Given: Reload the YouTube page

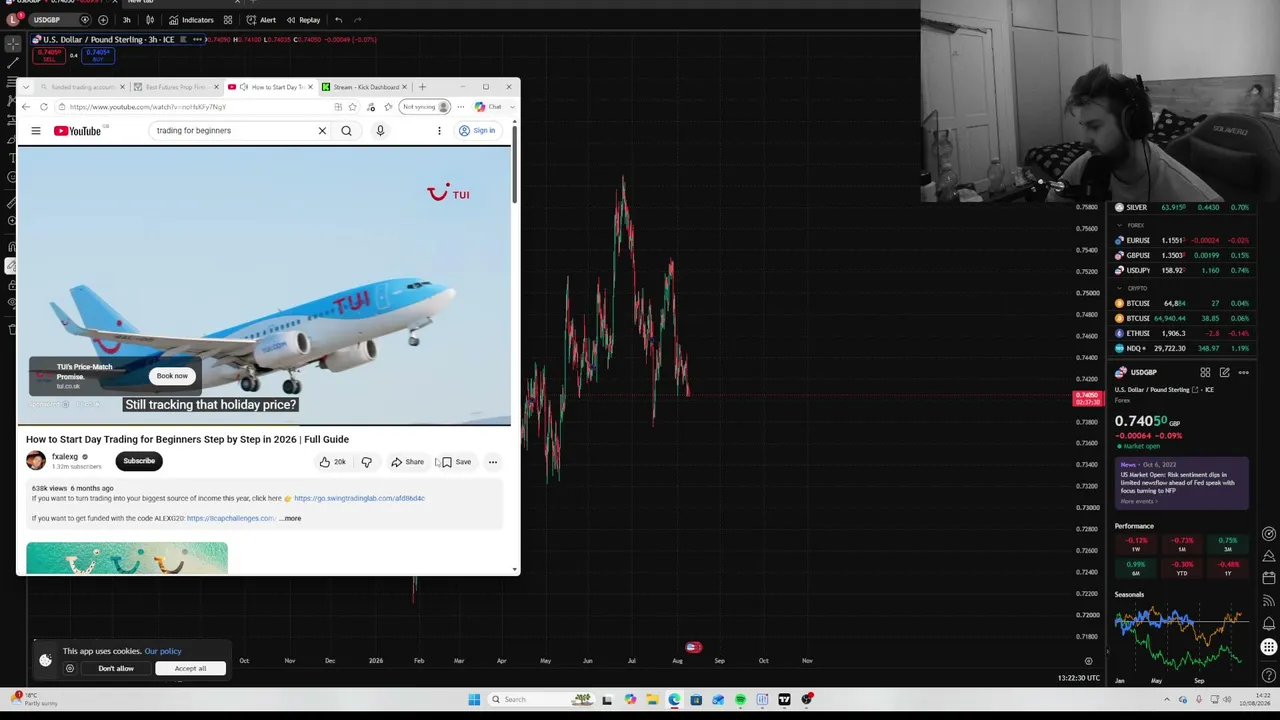Looking at the screenshot, I should pyautogui.click(x=44, y=107).
